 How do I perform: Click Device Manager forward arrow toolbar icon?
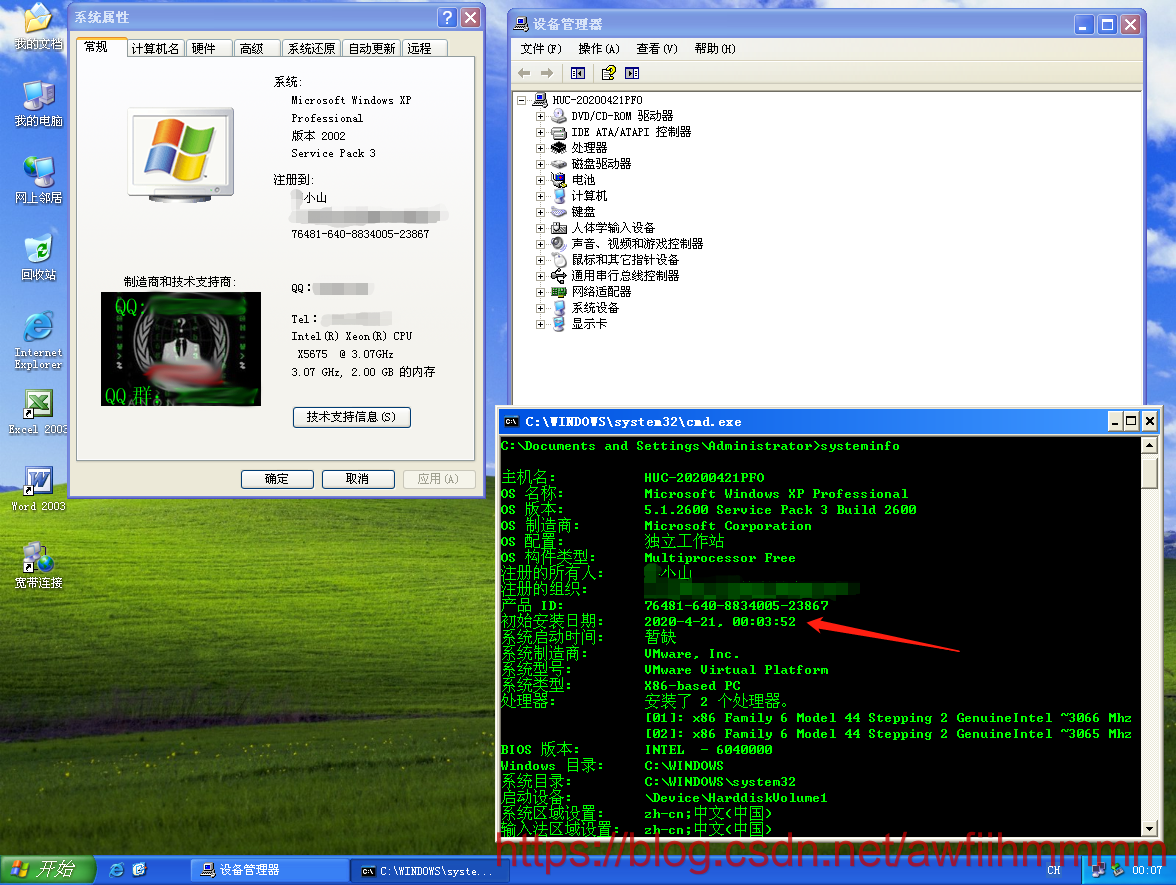pos(547,73)
